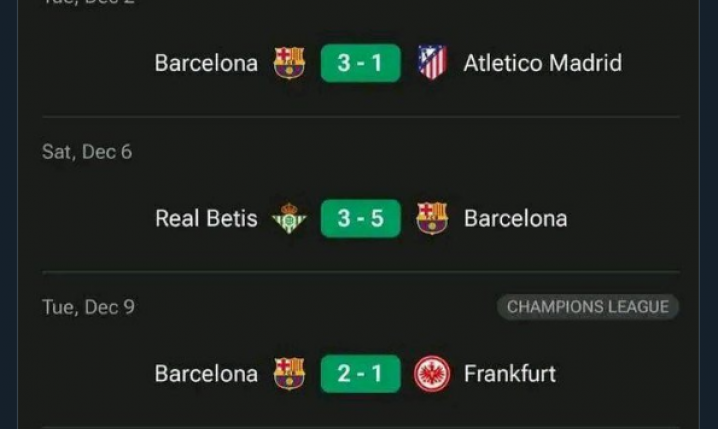The width and height of the screenshot is (718, 429).
Task: Click Barcelona's name in the Atletico Madrid match
Action: pos(206,63)
